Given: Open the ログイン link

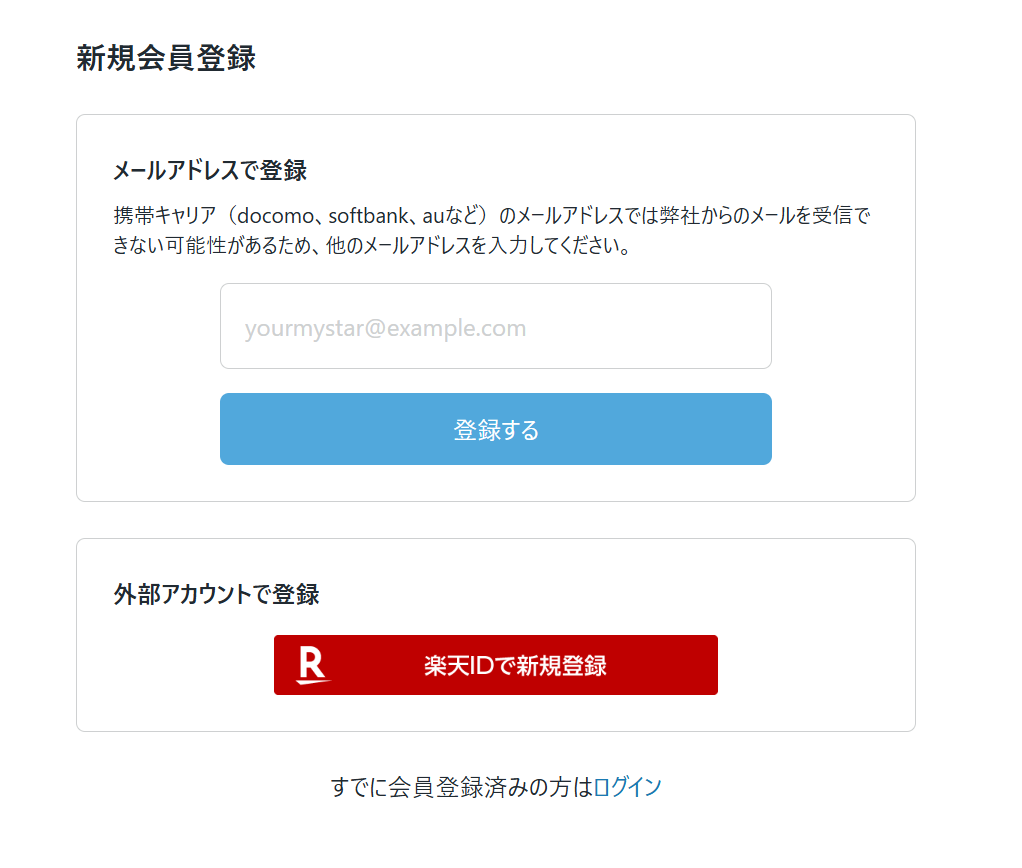Looking at the screenshot, I should 628,787.
